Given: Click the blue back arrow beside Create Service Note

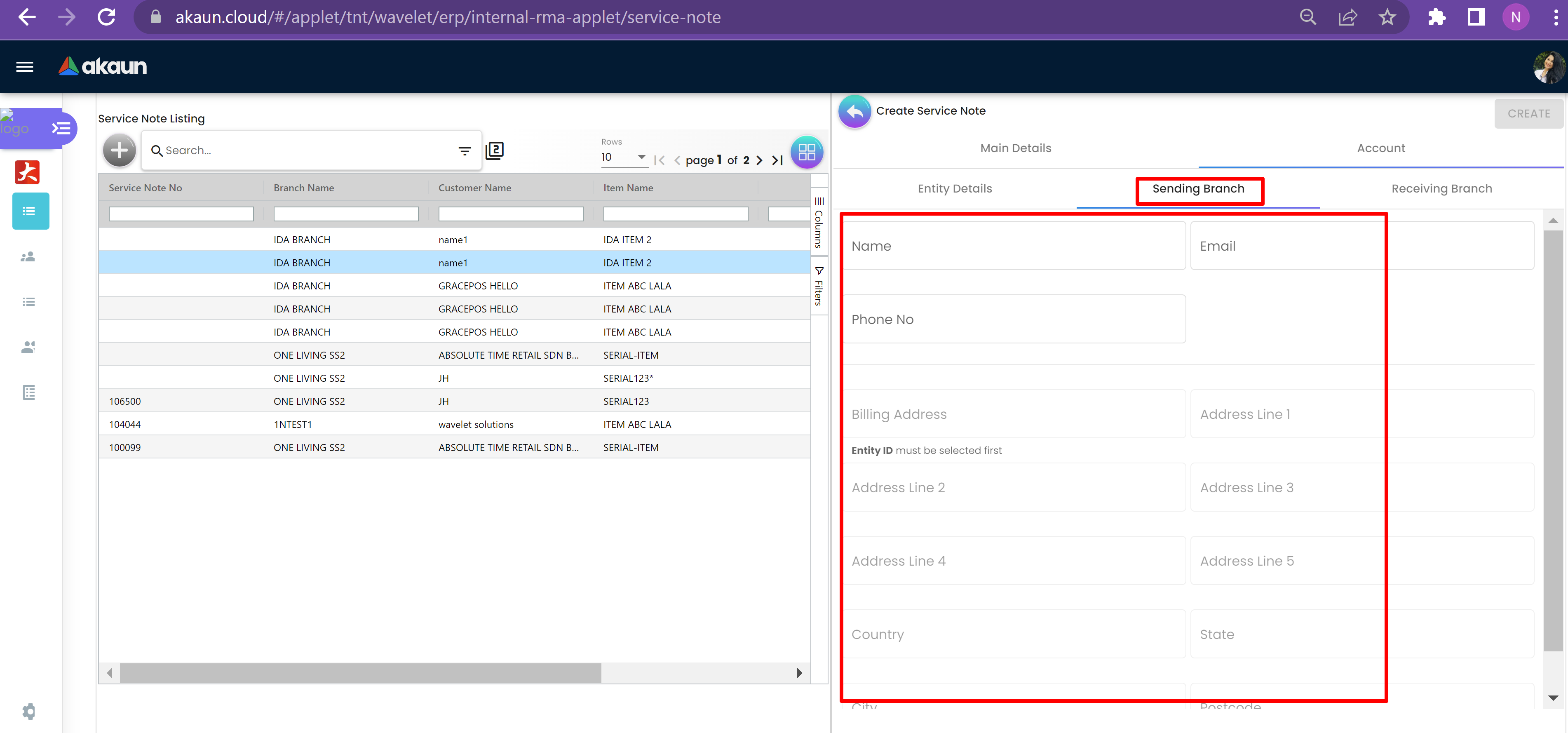Looking at the screenshot, I should coord(854,111).
